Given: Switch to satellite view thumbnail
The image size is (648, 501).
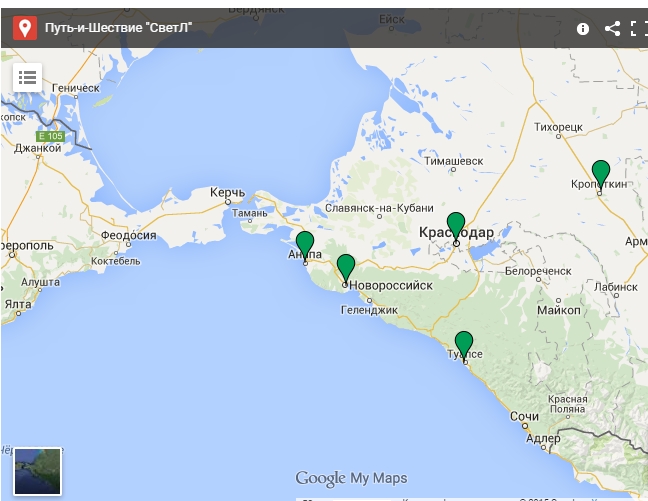Looking at the screenshot, I should coord(38,471).
